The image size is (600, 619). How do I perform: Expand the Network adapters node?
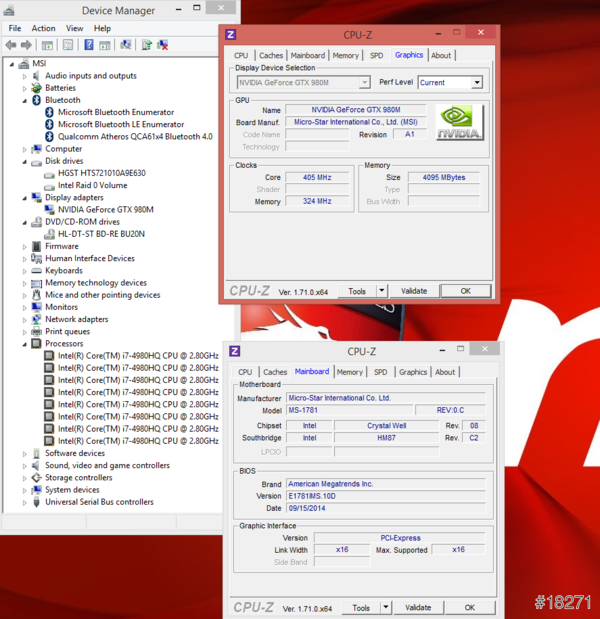24,319
